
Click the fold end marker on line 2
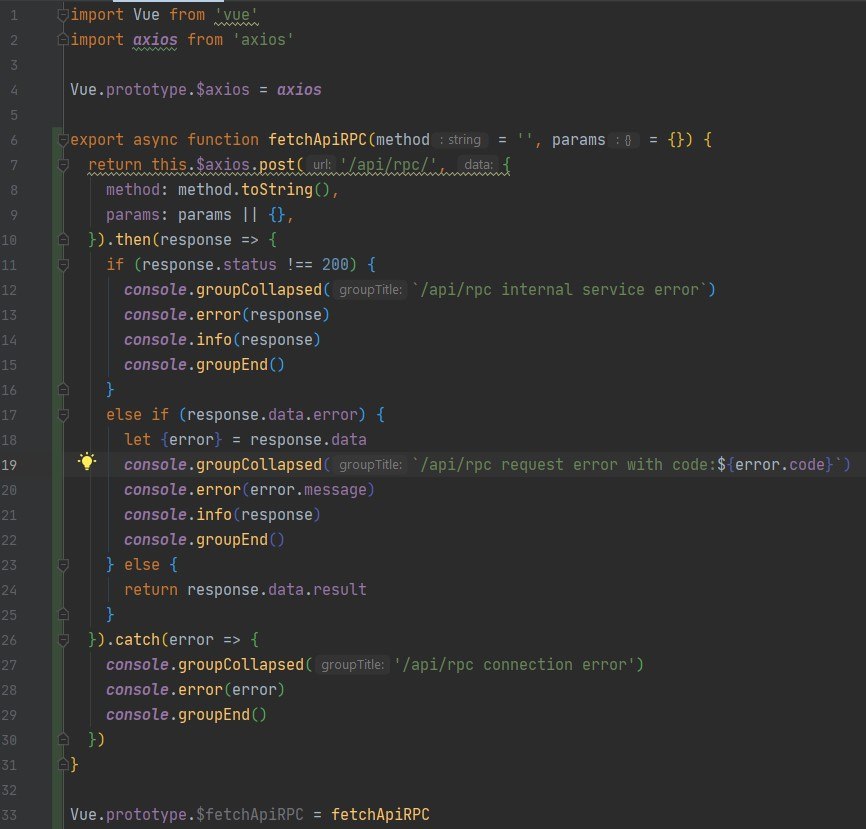pyautogui.click(x=64, y=40)
